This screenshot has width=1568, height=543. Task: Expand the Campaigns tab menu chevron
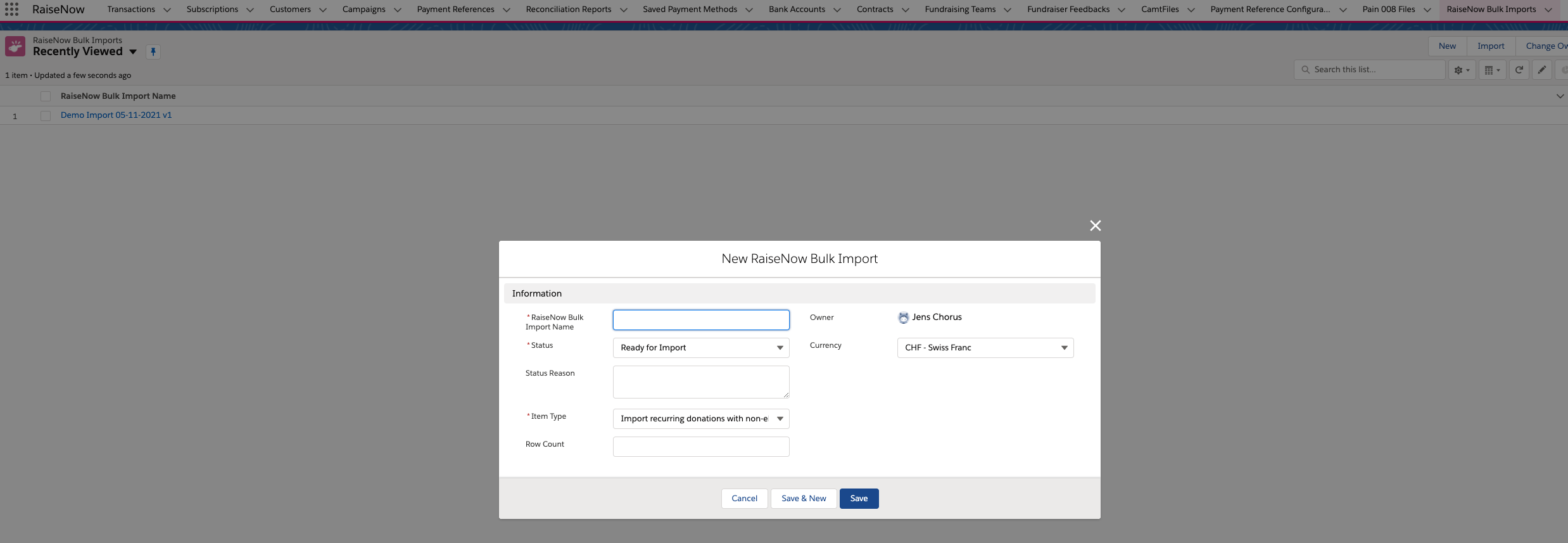point(398,10)
